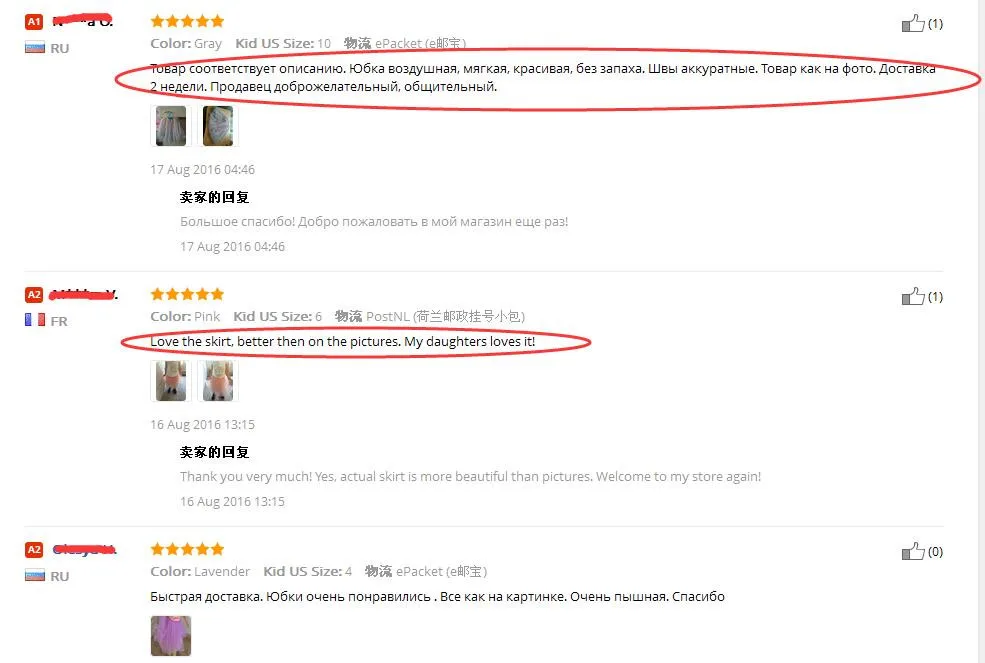
Task: Click the A2 badge beside FR reviewer
Action: (34, 294)
